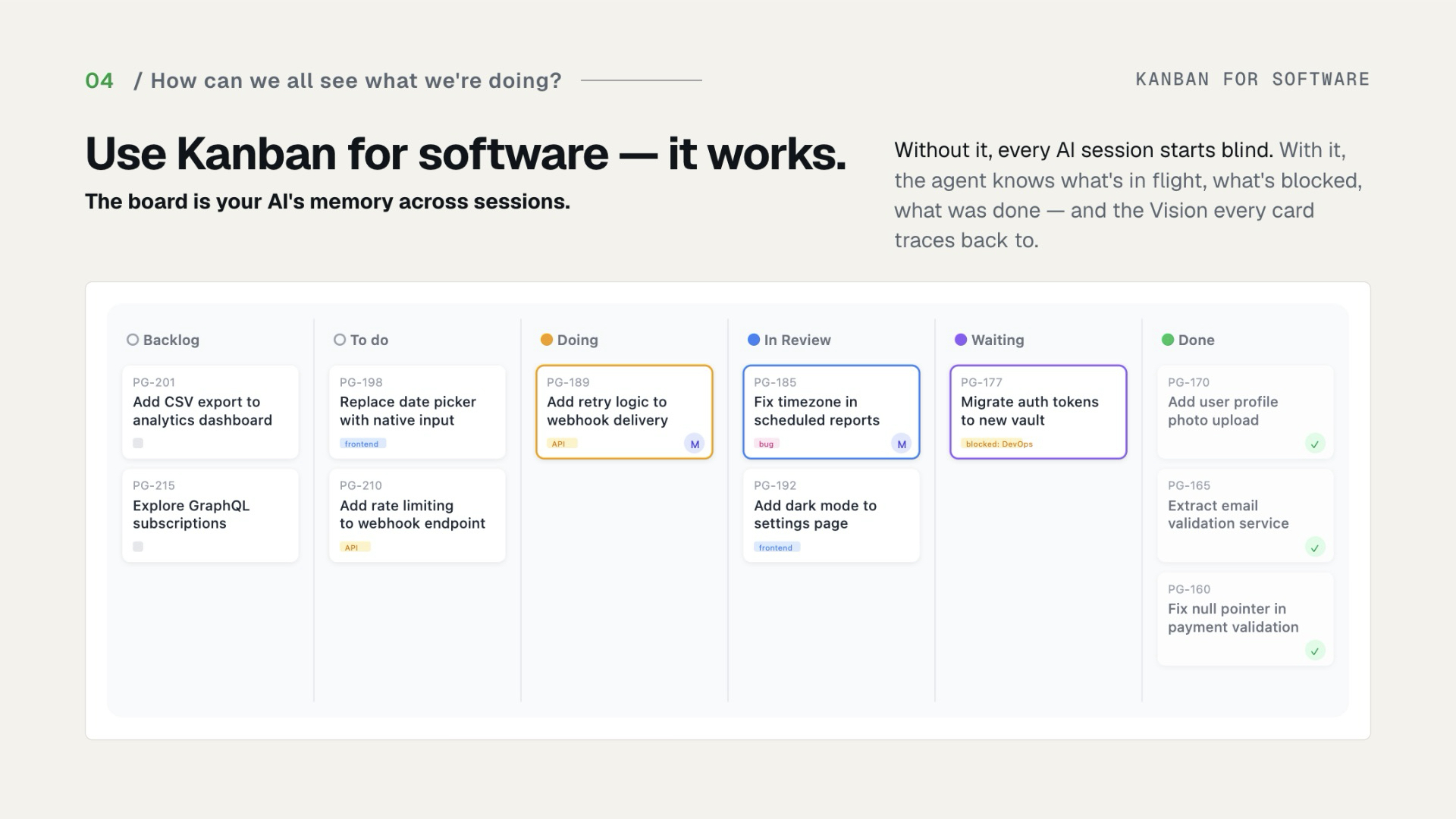Click the KANBAN FOR SOFTWARE label
Screen dimensions: 1456x819
(1252, 79)
